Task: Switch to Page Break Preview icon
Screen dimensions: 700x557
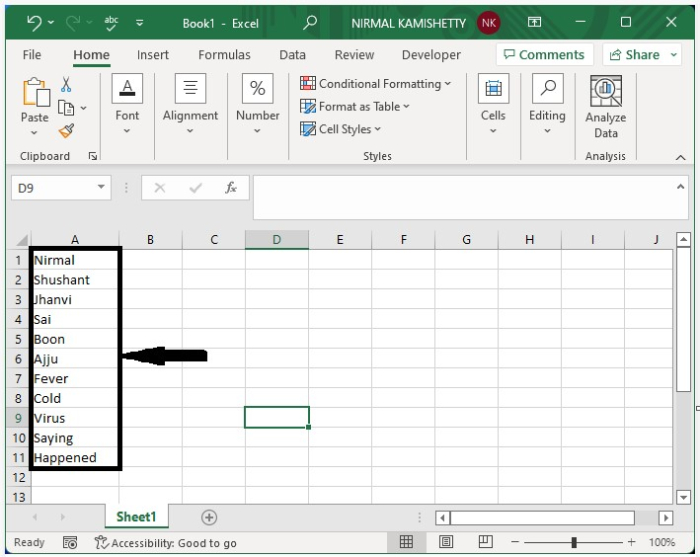Action: tap(485, 542)
